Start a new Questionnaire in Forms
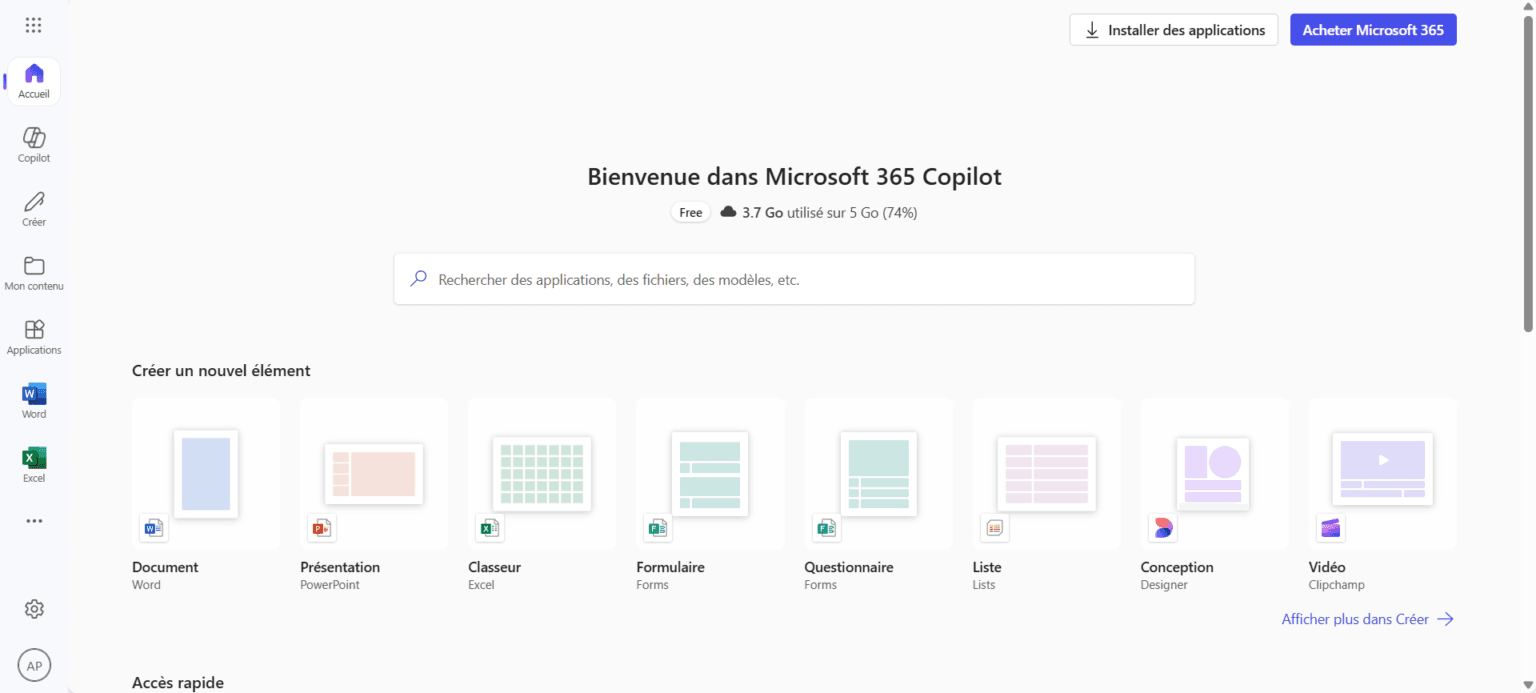The height and width of the screenshot is (693, 1536). click(878, 474)
